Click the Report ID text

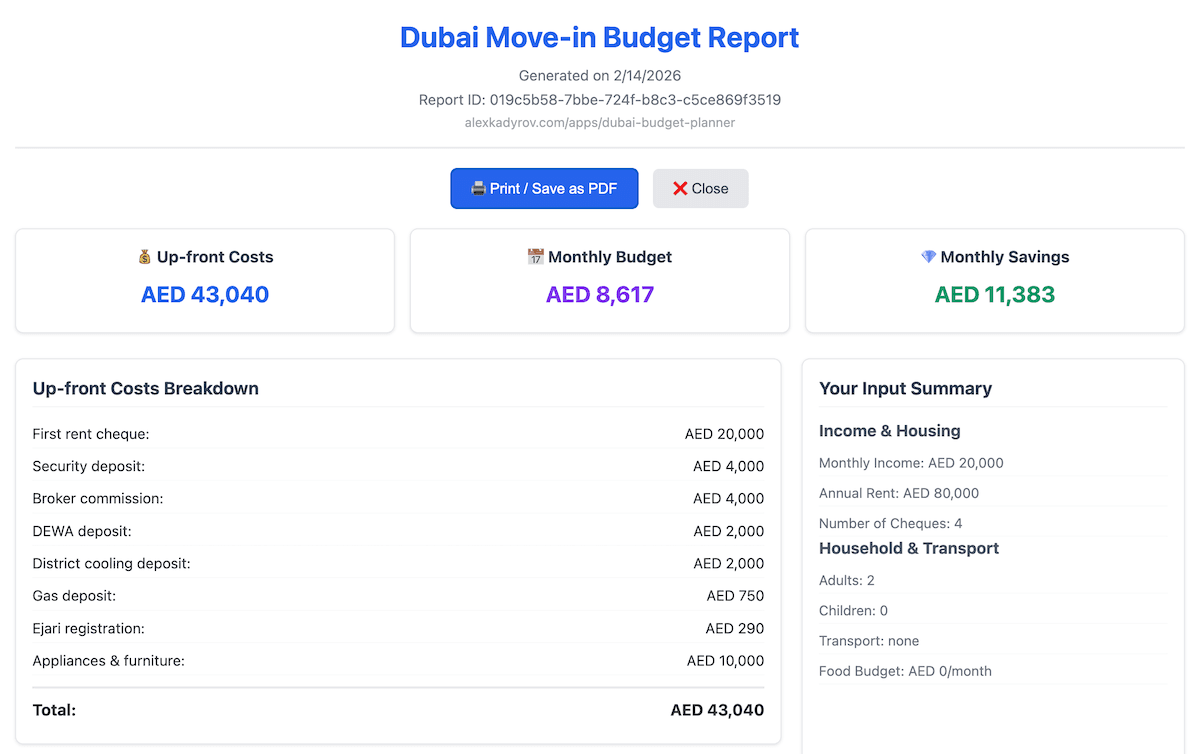(x=600, y=100)
